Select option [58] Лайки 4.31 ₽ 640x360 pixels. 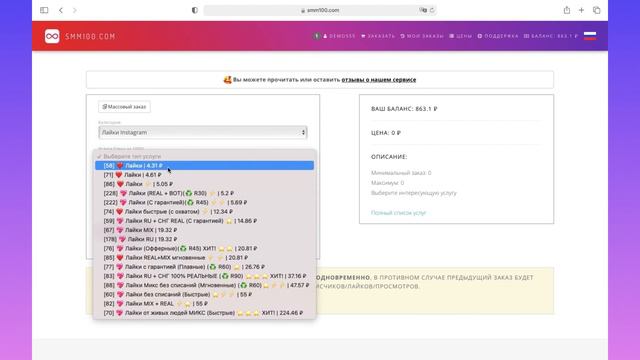point(204,165)
